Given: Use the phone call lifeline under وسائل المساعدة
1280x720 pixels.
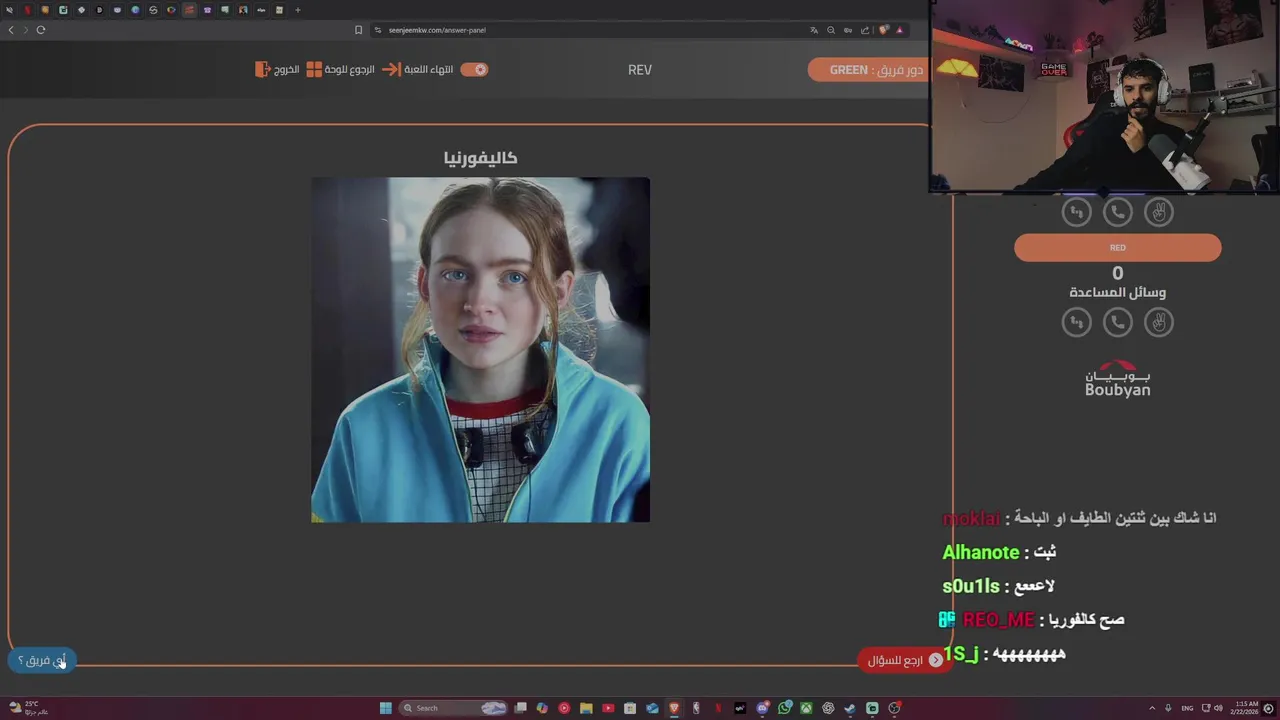Looking at the screenshot, I should point(1117,322).
